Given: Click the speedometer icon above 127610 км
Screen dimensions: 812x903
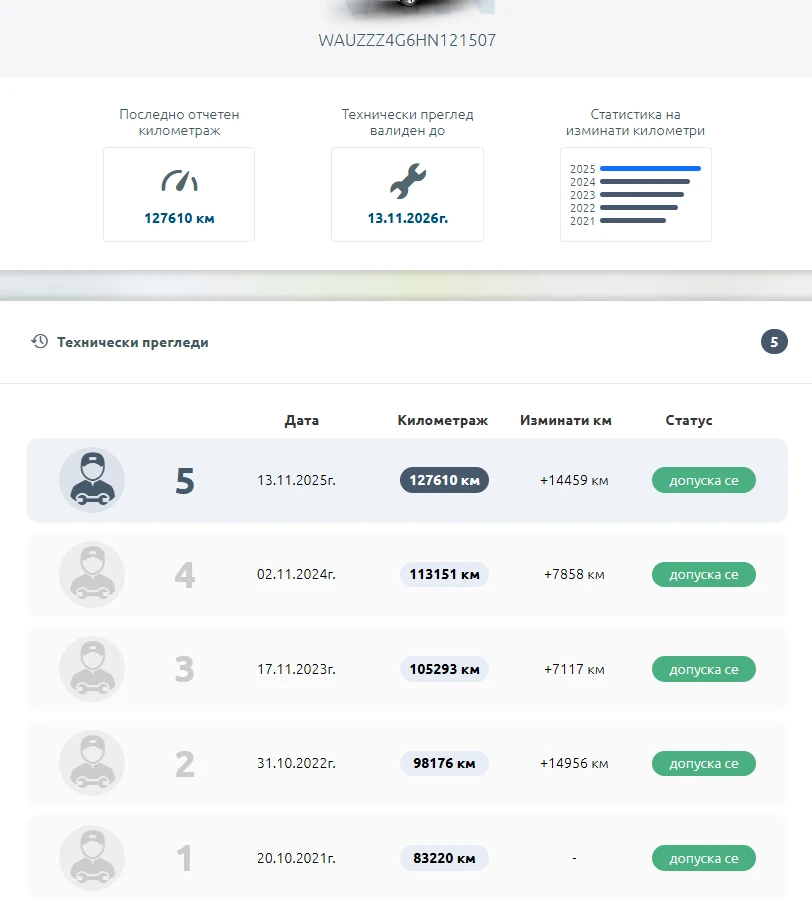Looking at the screenshot, I should [179, 181].
